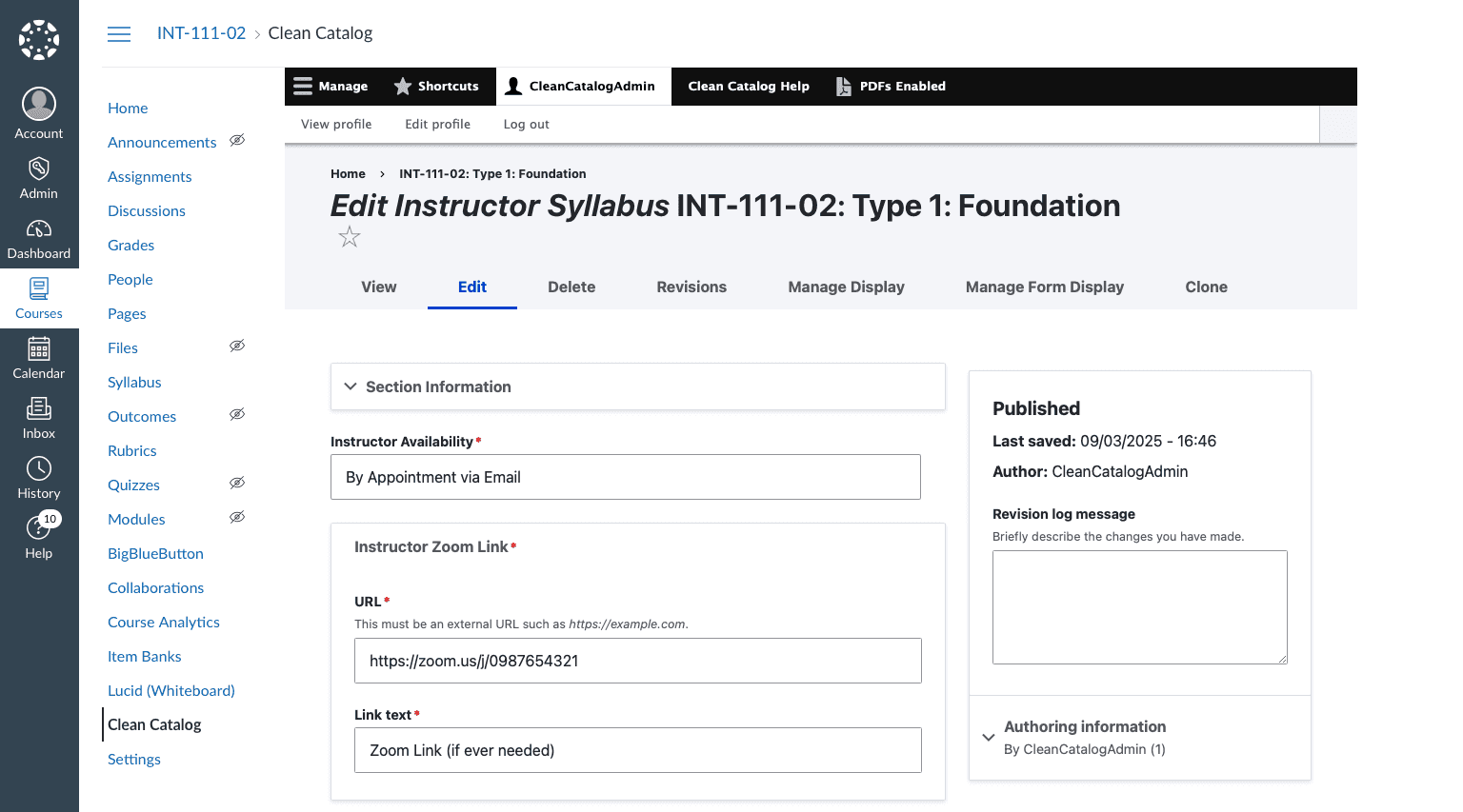Open the Inbox icon
Viewport: 1463px width, 812px height.
pyautogui.click(x=39, y=409)
